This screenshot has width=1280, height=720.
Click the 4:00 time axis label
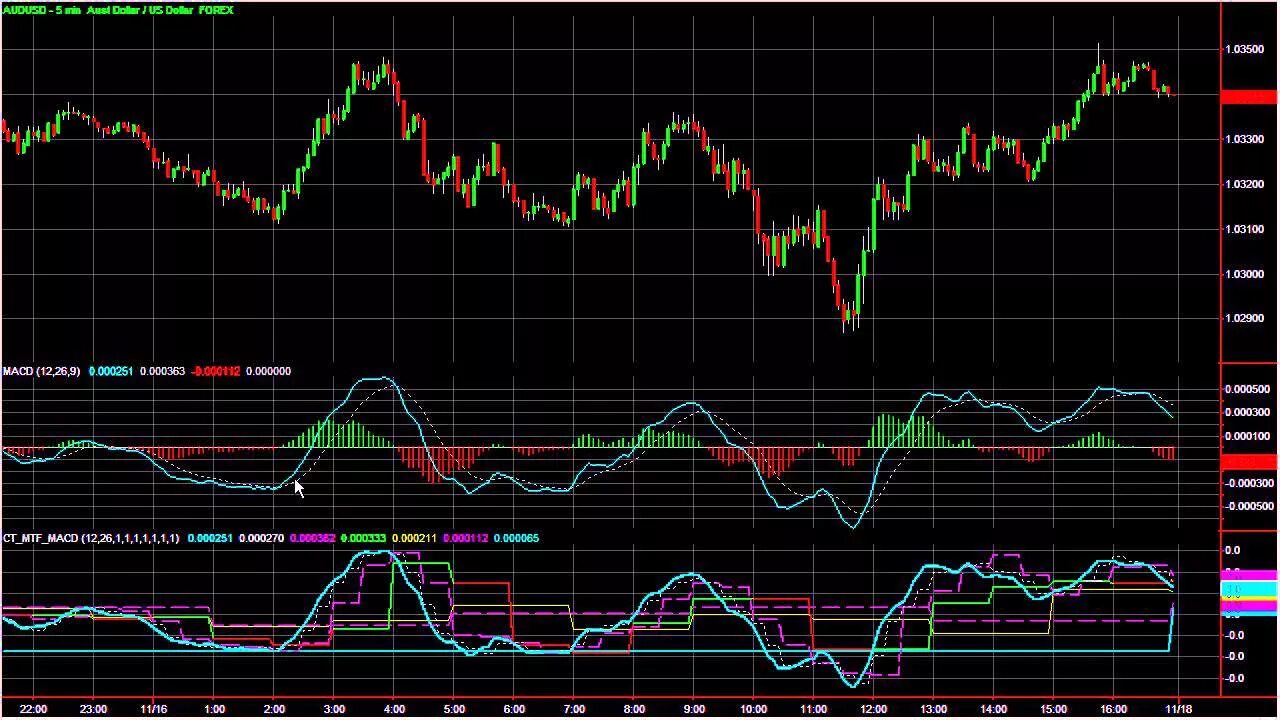pos(394,709)
